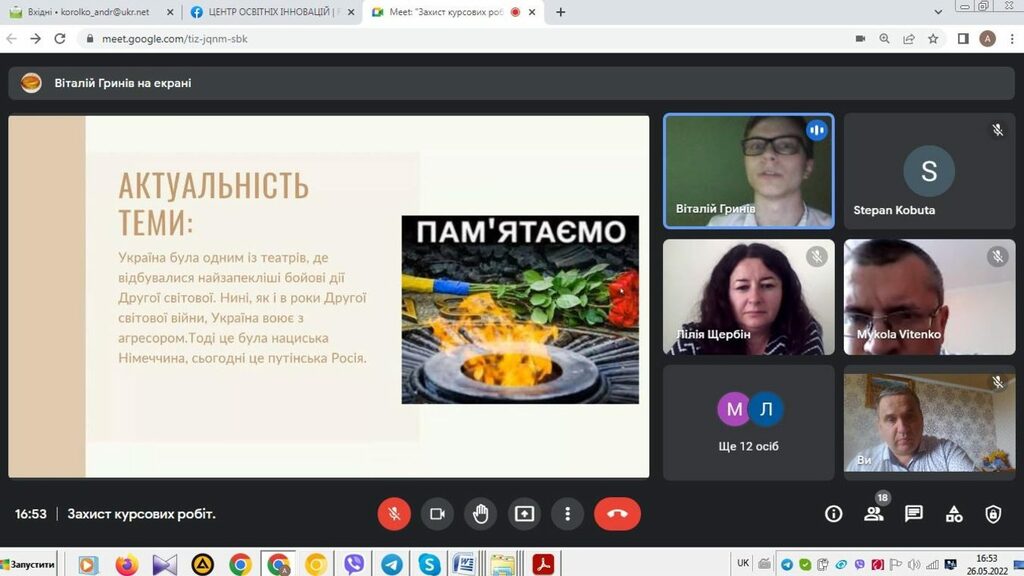Select the Лілія Щербін video tile
Viewport: 1024px width, 576px height.
point(748,297)
